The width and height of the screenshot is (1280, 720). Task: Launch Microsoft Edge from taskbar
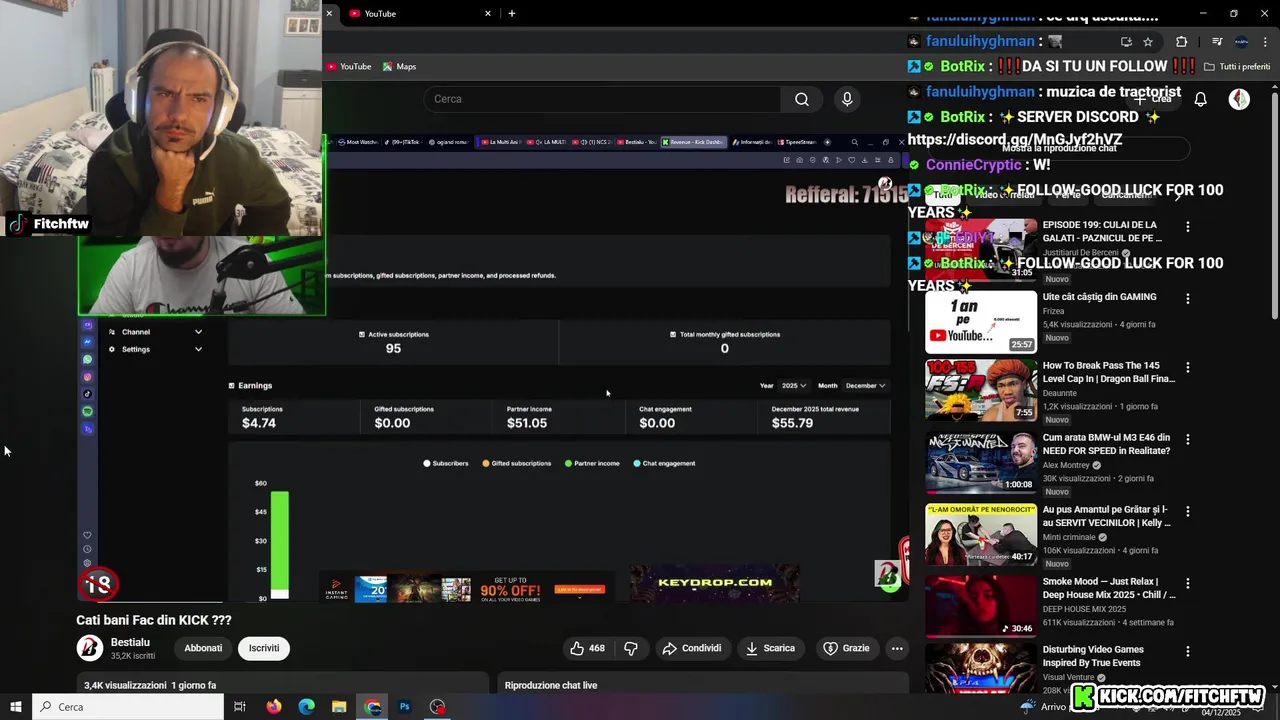coord(306,707)
